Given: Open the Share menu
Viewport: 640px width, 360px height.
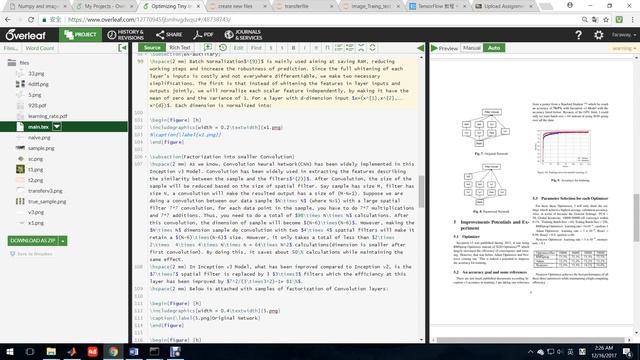Looking at the screenshot, I should pos(169,35).
